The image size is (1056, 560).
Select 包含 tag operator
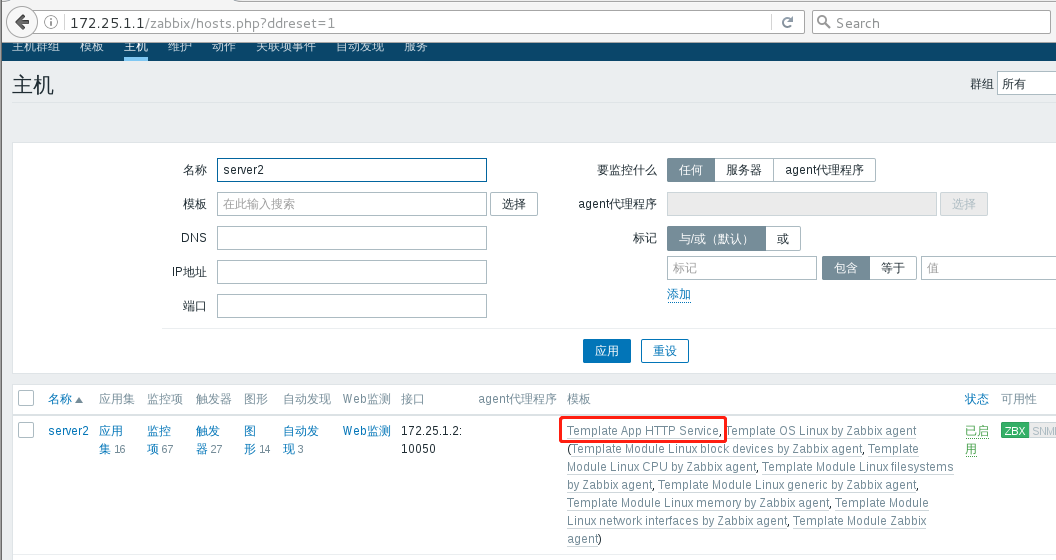point(846,268)
